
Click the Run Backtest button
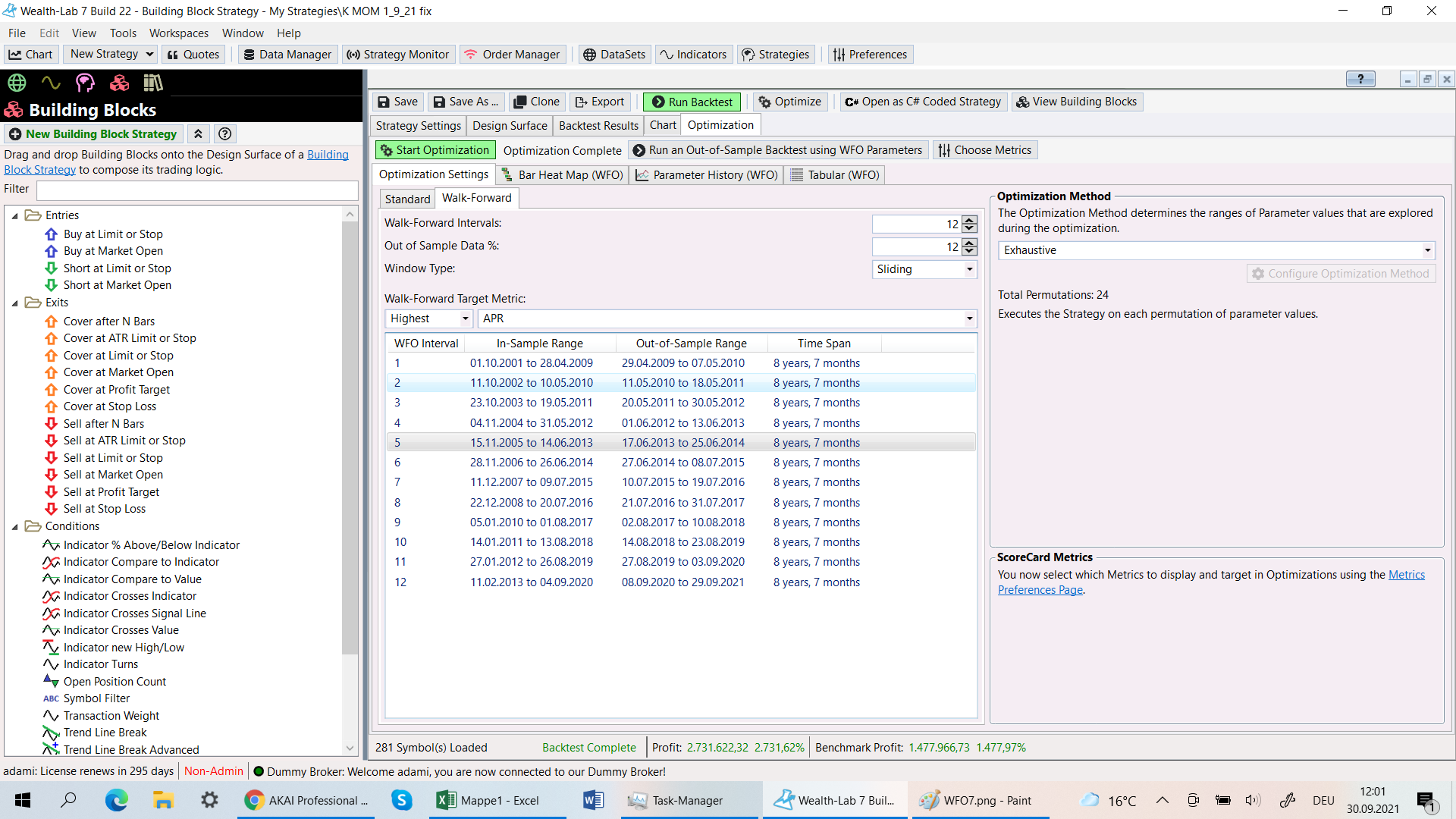click(x=692, y=102)
